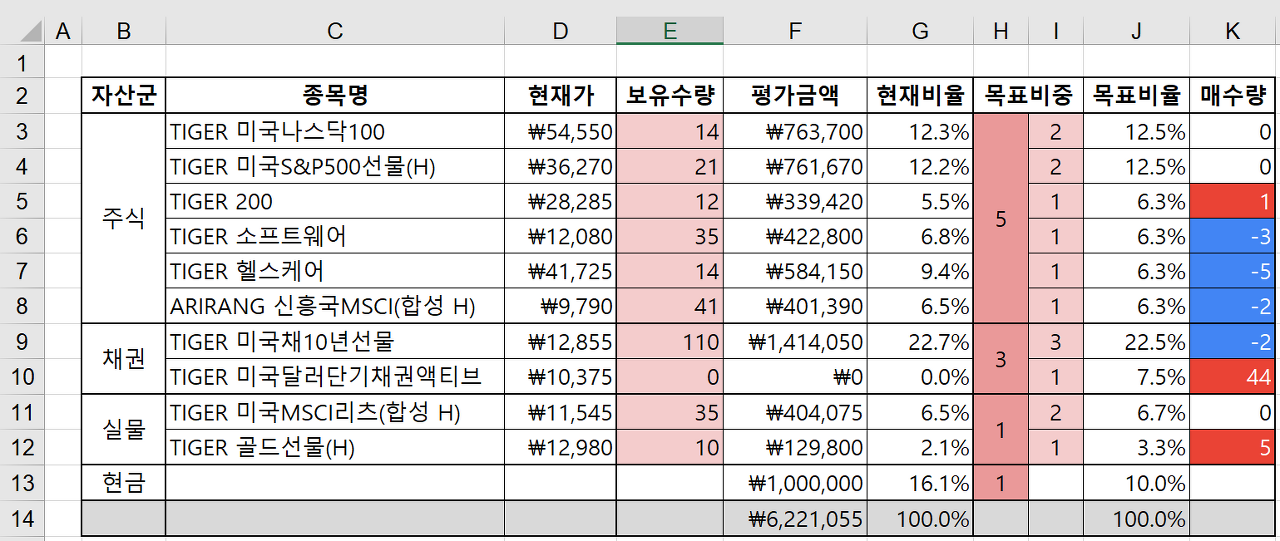The image size is (1280, 541).
Task: Select the TIGER 미국S&P500선물(H) cell
Action: tap(335, 167)
